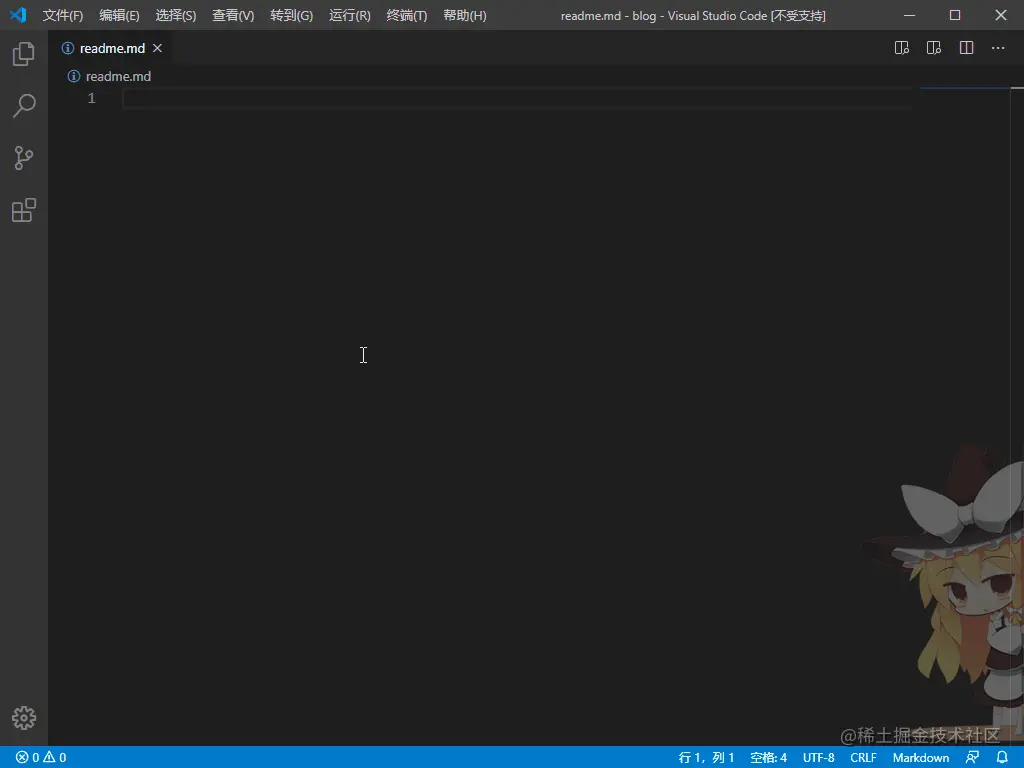Select the readme.md editor tab
The image size is (1024, 768).
110,47
